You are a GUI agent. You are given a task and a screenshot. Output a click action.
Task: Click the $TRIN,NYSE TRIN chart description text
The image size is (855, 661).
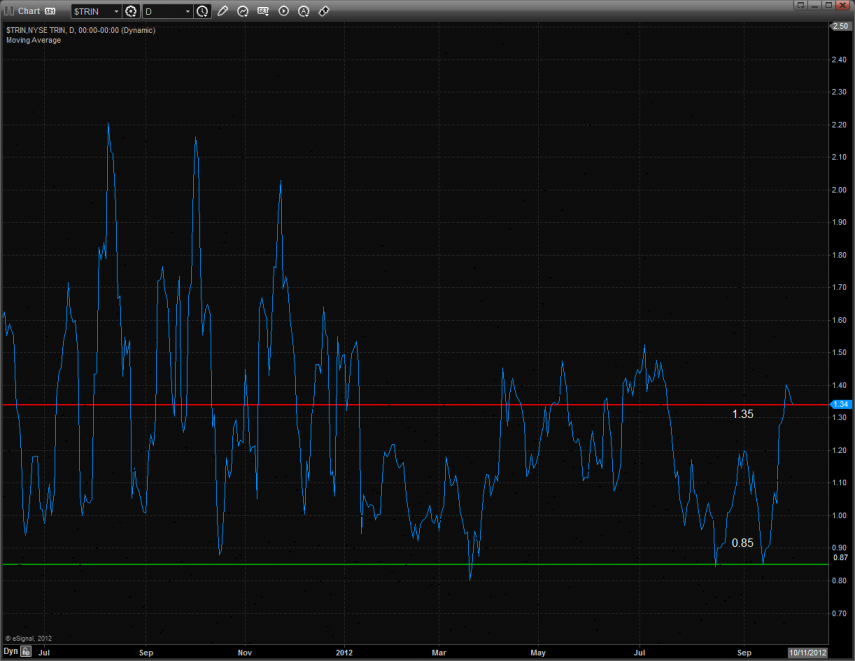(80, 31)
